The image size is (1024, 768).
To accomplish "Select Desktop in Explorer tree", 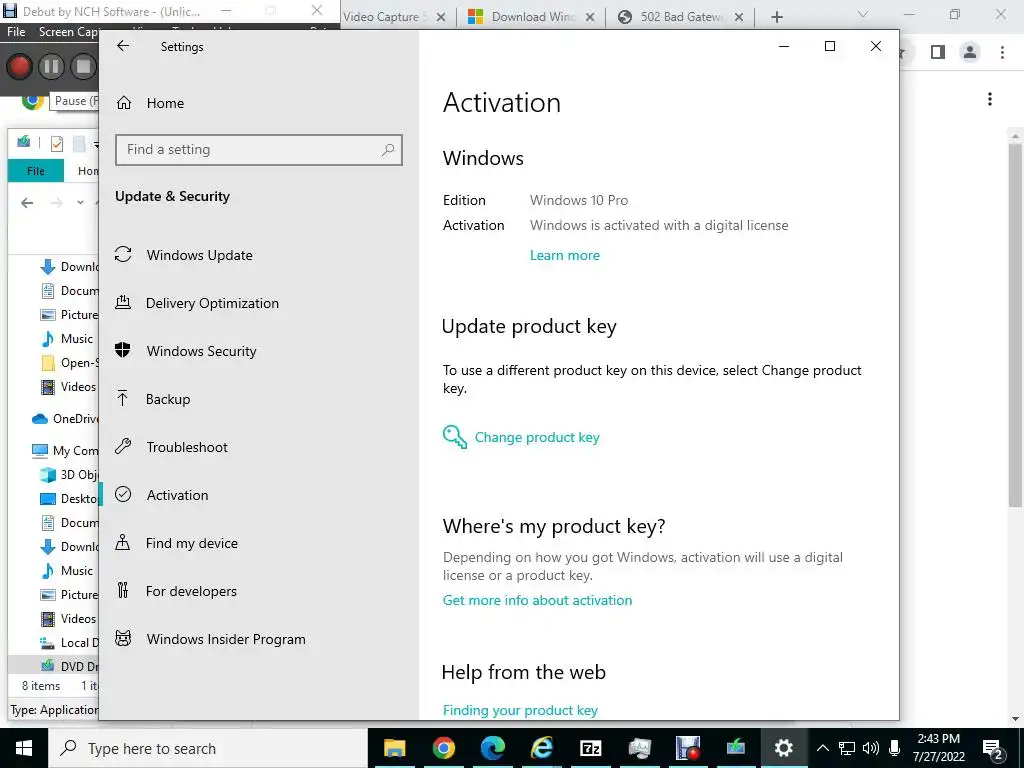I will 69,499.
